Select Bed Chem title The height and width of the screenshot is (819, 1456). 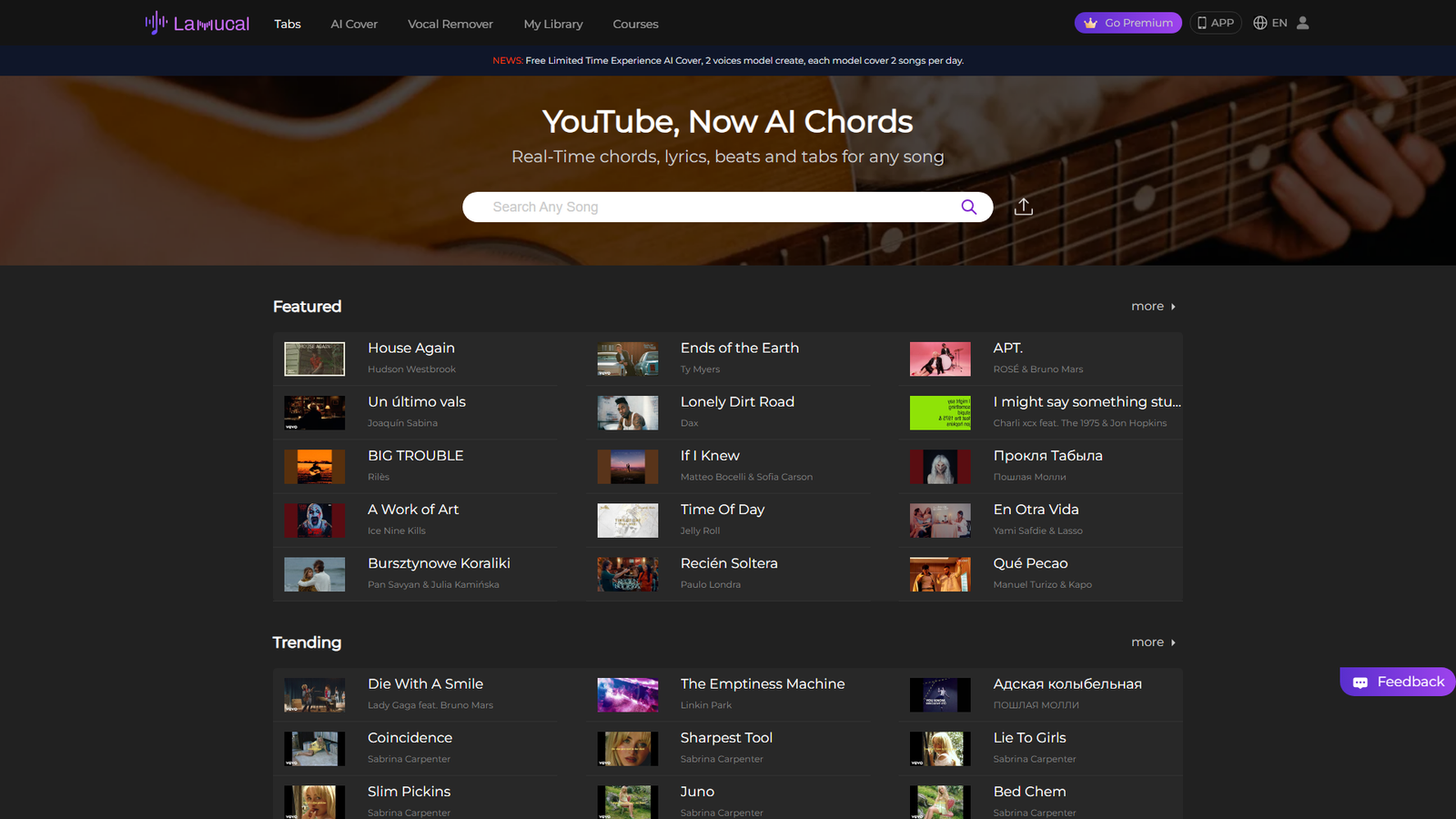pyautogui.click(x=1030, y=792)
